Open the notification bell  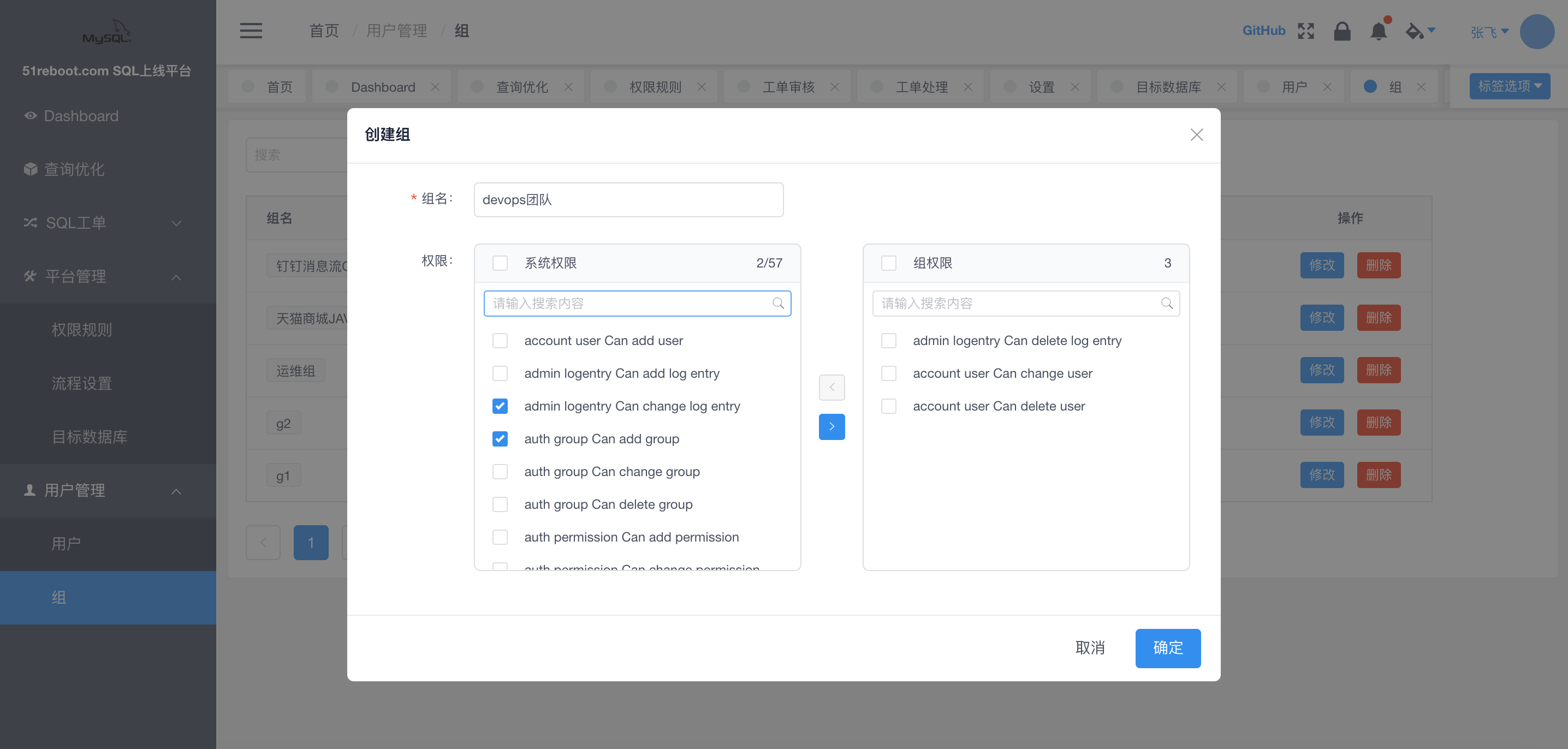1378,31
